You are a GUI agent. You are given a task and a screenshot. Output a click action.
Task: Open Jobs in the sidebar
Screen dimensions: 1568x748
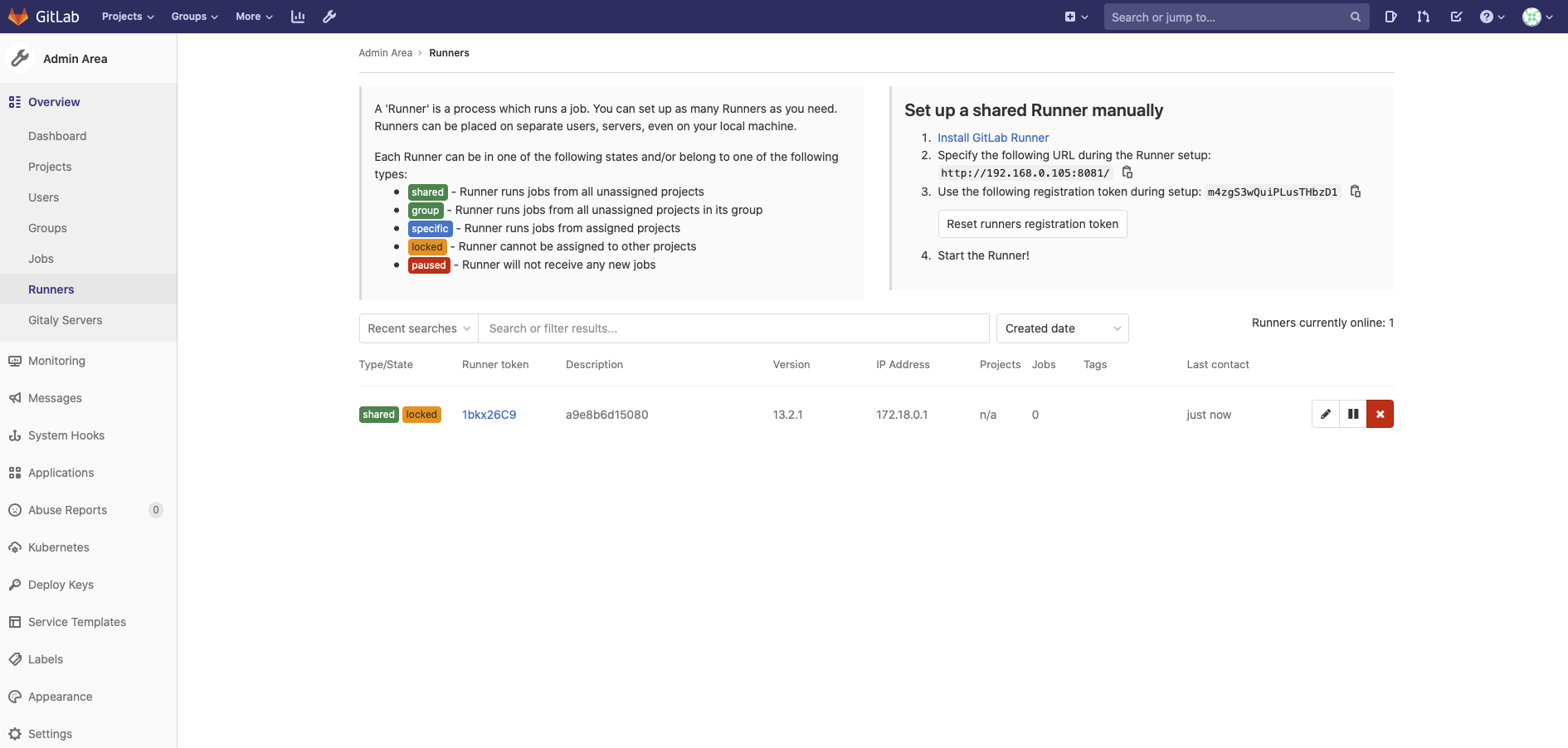click(x=41, y=259)
